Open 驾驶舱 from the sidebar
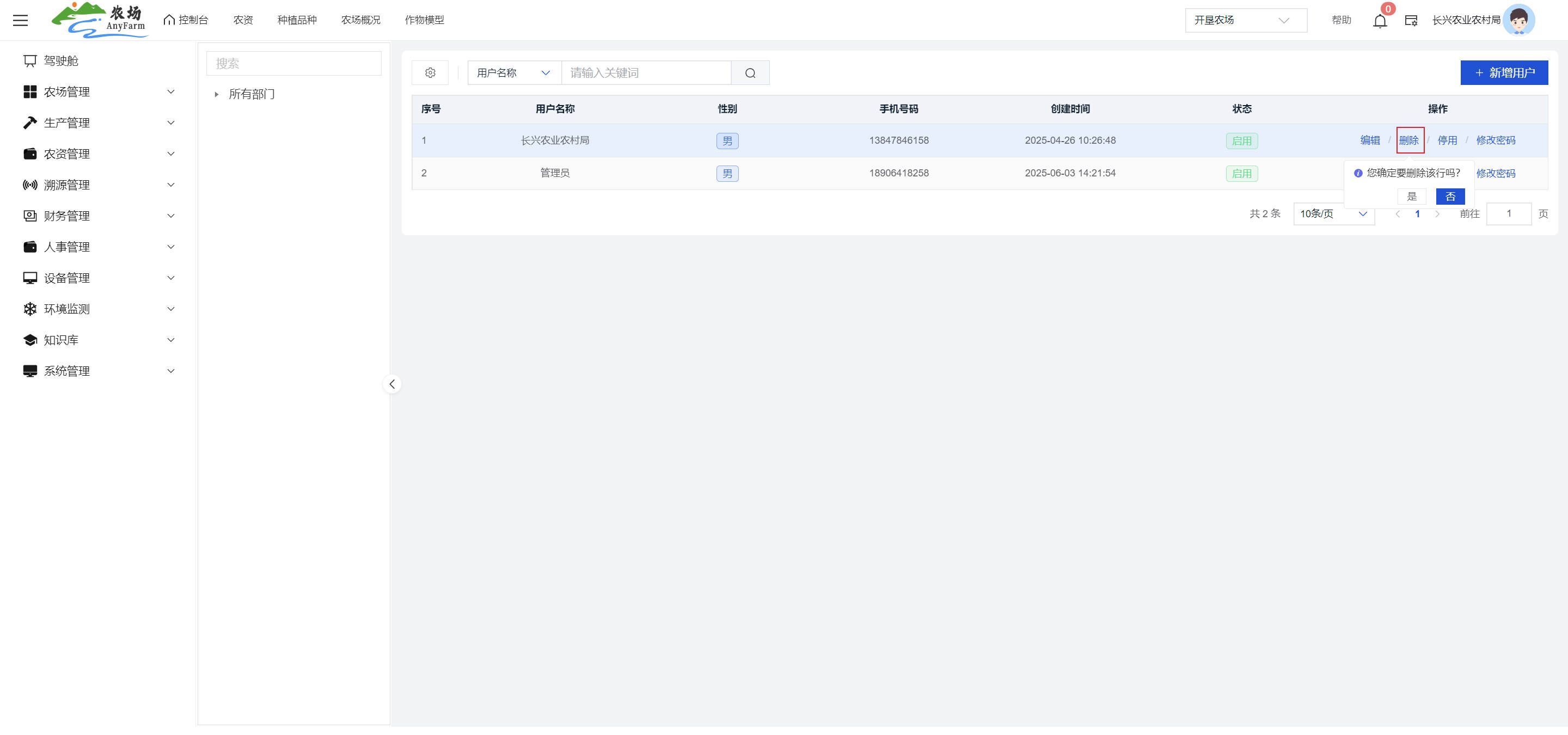1568x735 pixels. pyautogui.click(x=61, y=61)
